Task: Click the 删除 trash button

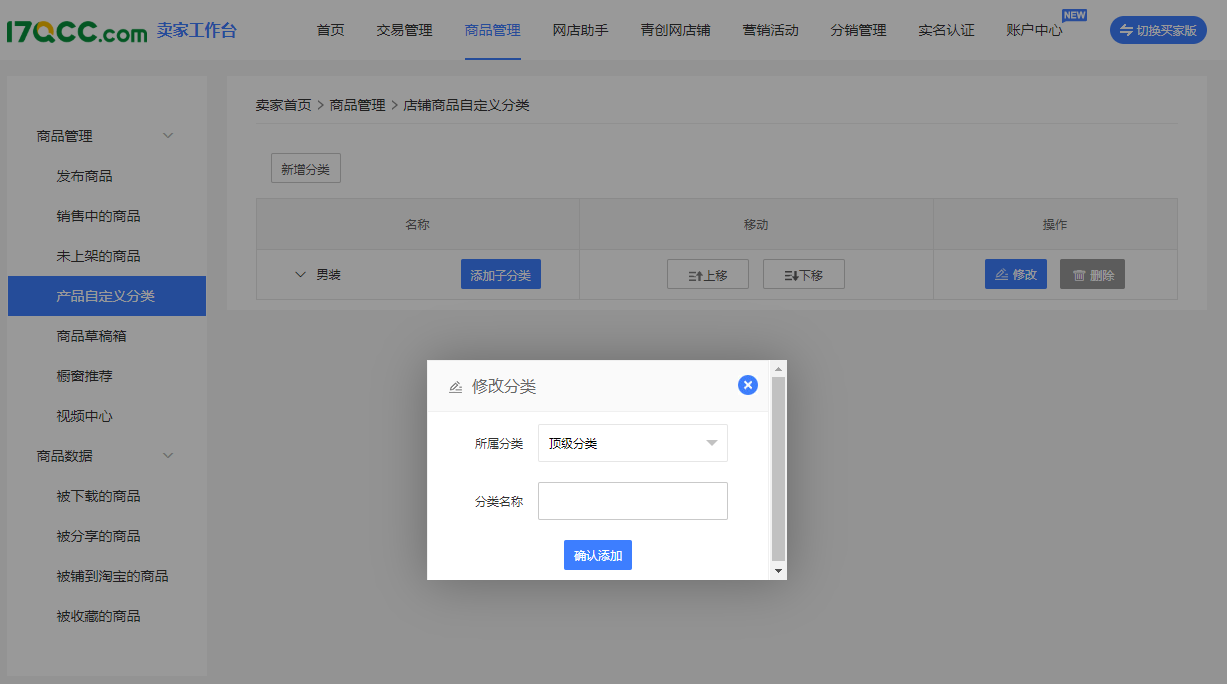Action: (x=1092, y=275)
